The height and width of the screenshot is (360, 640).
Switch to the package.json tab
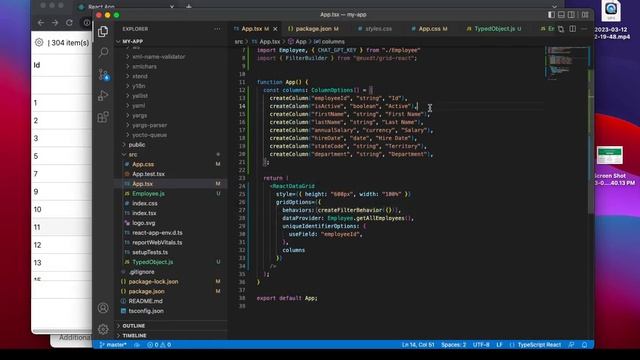pyautogui.click(x=313, y=29)
